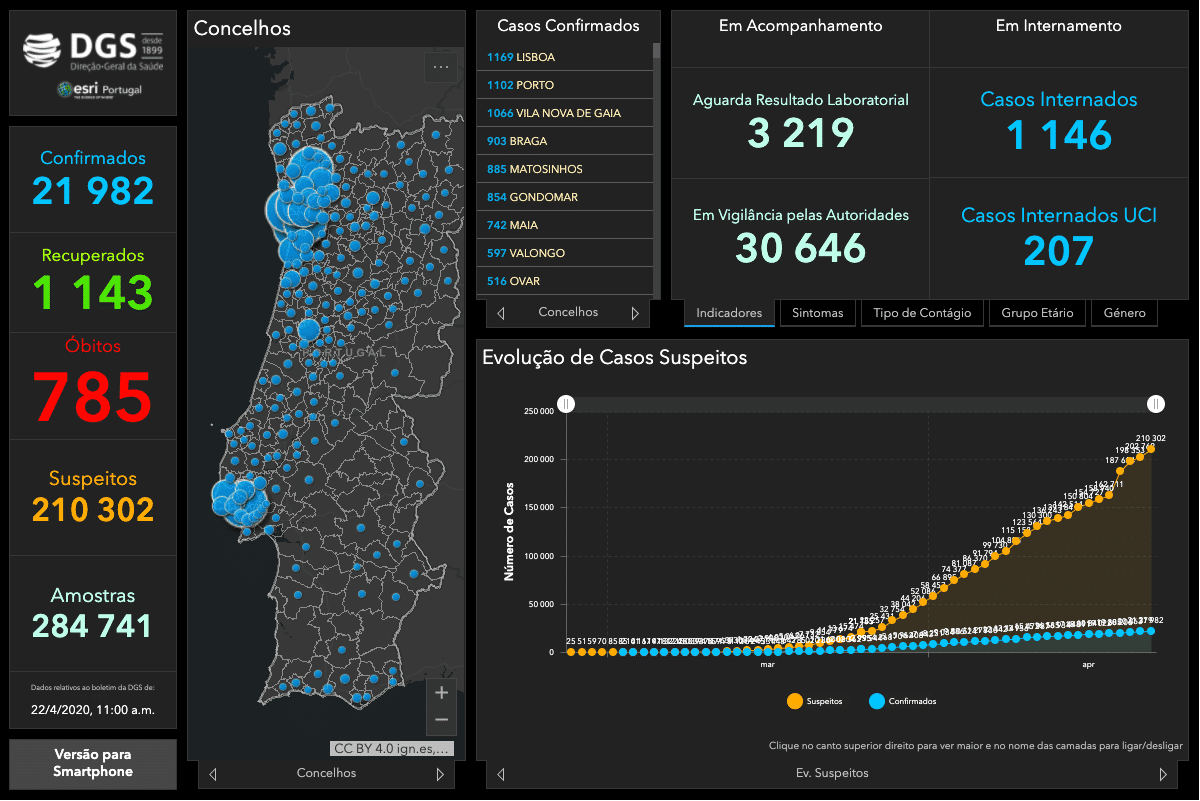Click left arrow below the Concelhos map

[x=213, y=773]
